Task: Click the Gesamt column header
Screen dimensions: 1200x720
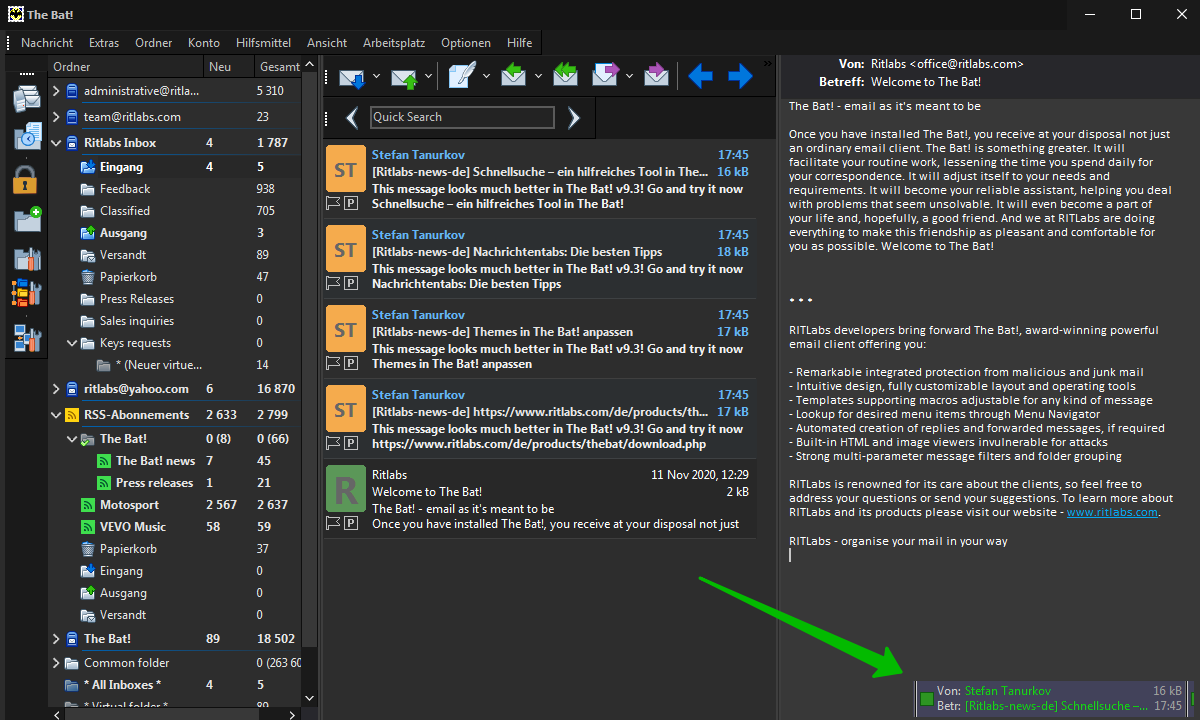Action: coord(277,67)
